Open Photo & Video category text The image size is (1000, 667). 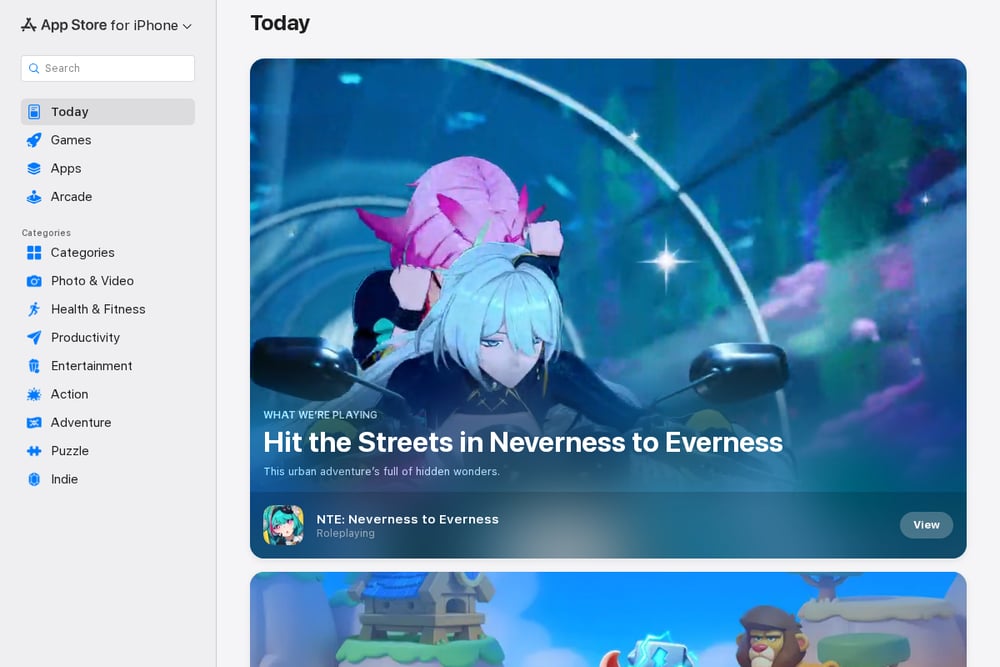pyautogui.click(x=92, y=281)
